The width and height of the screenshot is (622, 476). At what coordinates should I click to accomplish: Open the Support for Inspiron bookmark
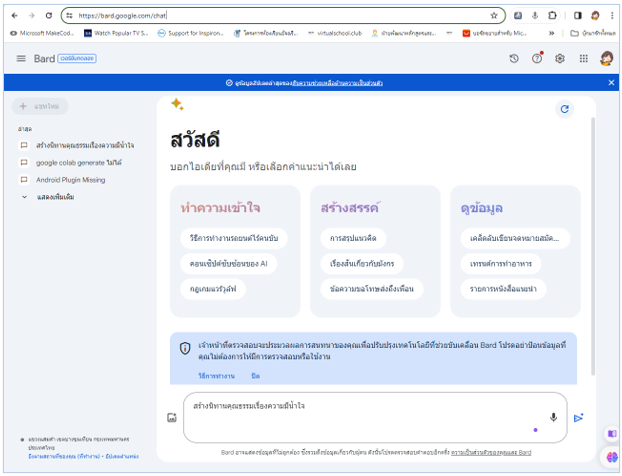pyautogui.click(x=190, y=33)
